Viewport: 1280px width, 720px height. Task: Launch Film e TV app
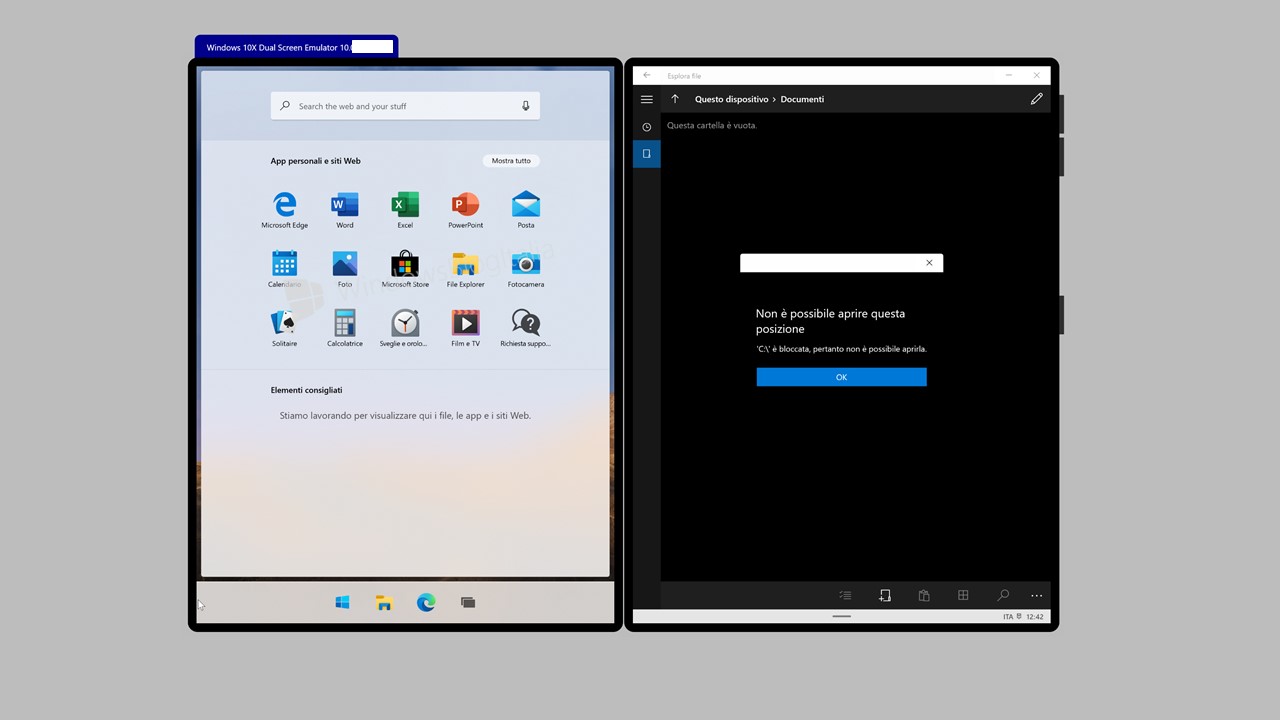coord(465,329)
